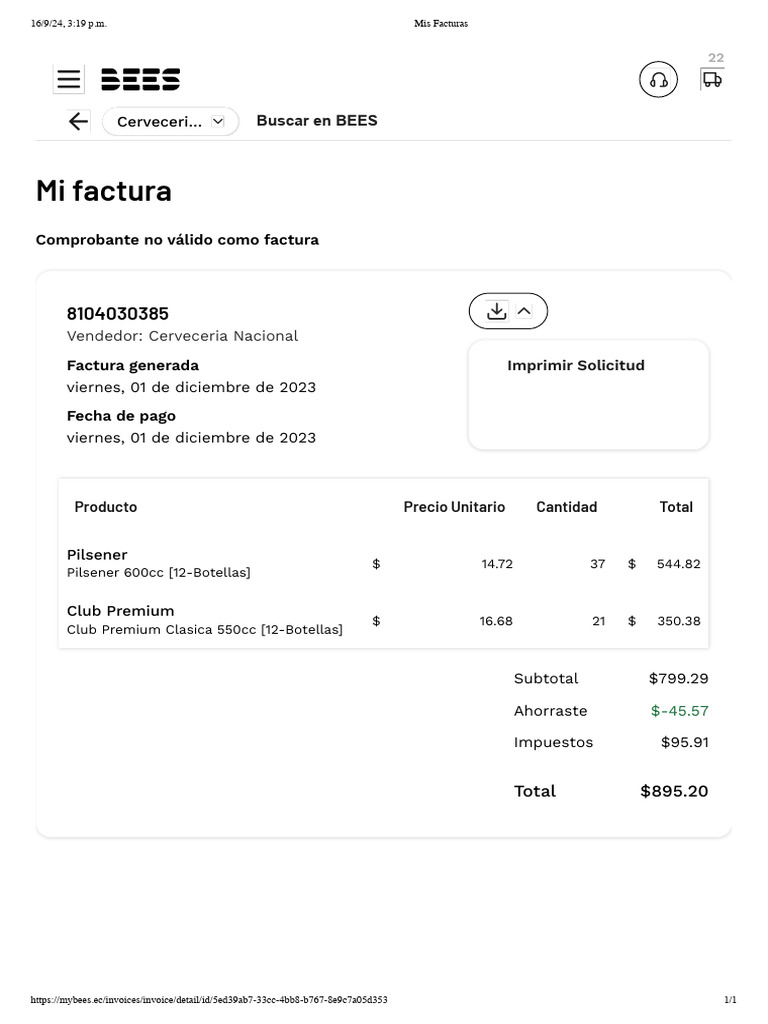Click the Producto column header

106,507
